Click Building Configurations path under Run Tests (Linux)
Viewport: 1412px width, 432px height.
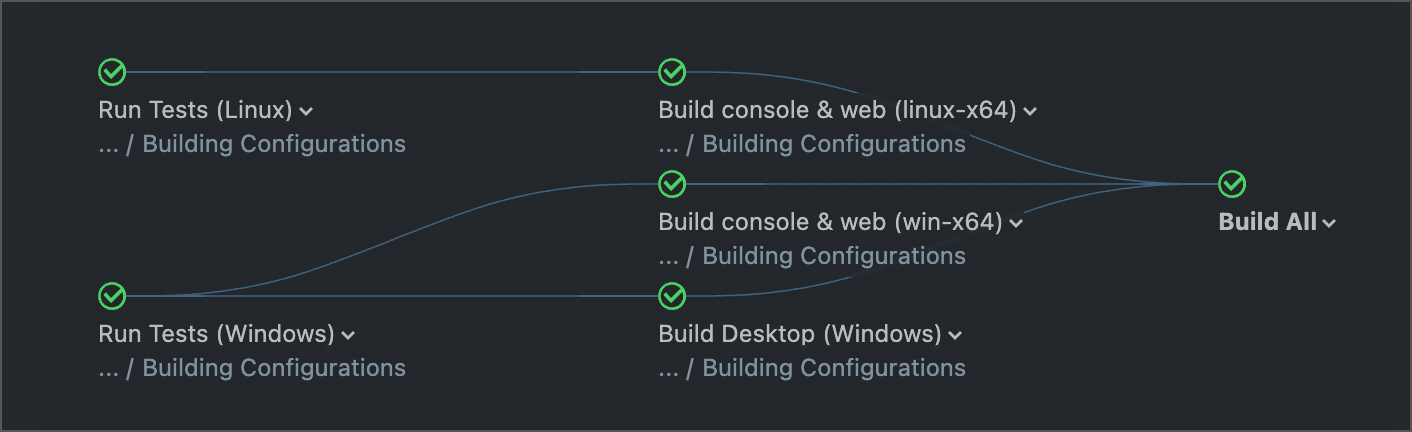(x=274, y=144)
